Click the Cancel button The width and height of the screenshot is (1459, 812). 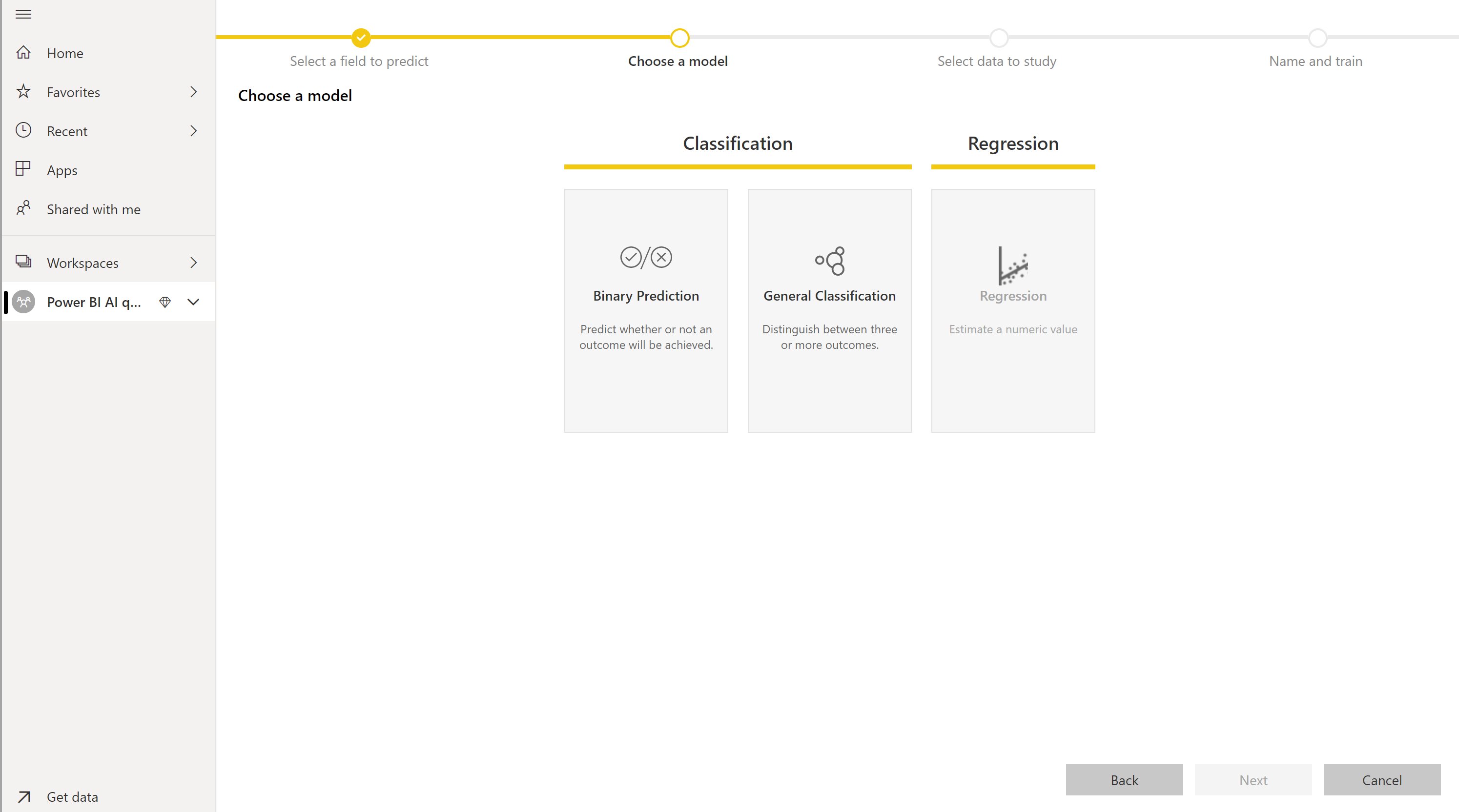click(1382, 780)
